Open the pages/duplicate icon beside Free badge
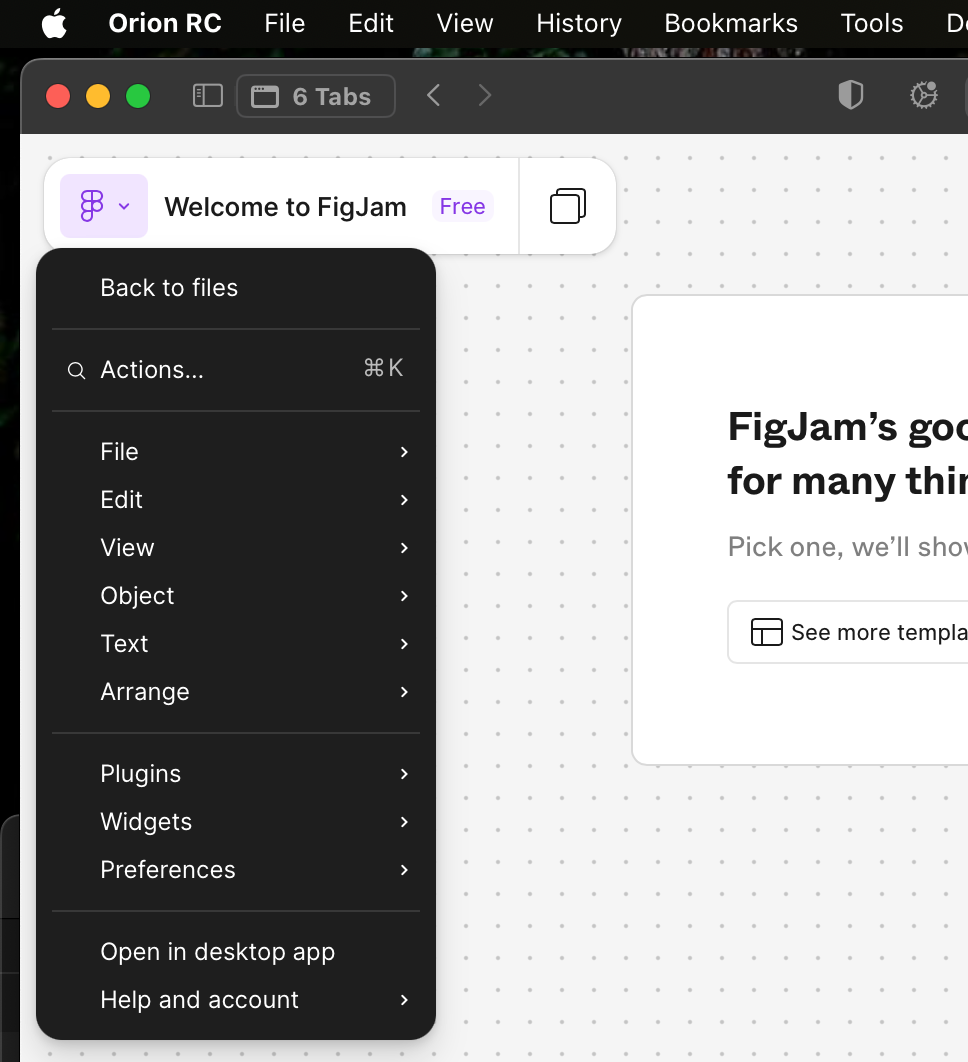968x1062 pixels. 567,206
